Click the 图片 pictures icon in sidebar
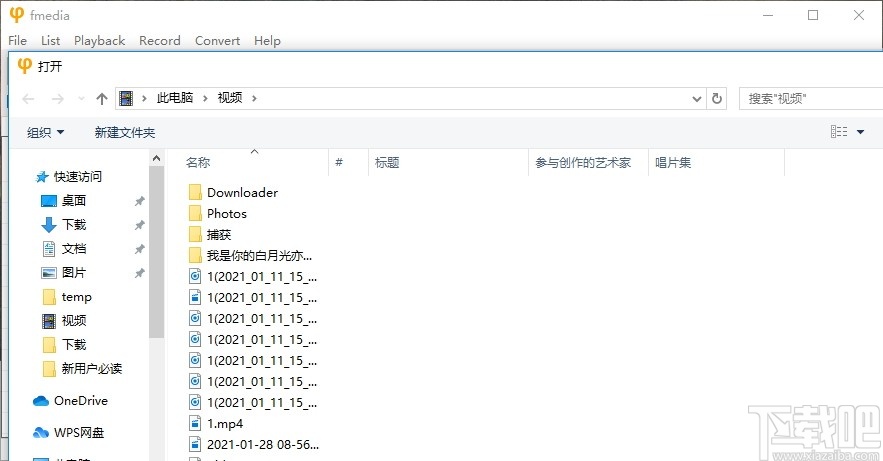883x461 pixels. coord(49,273)
